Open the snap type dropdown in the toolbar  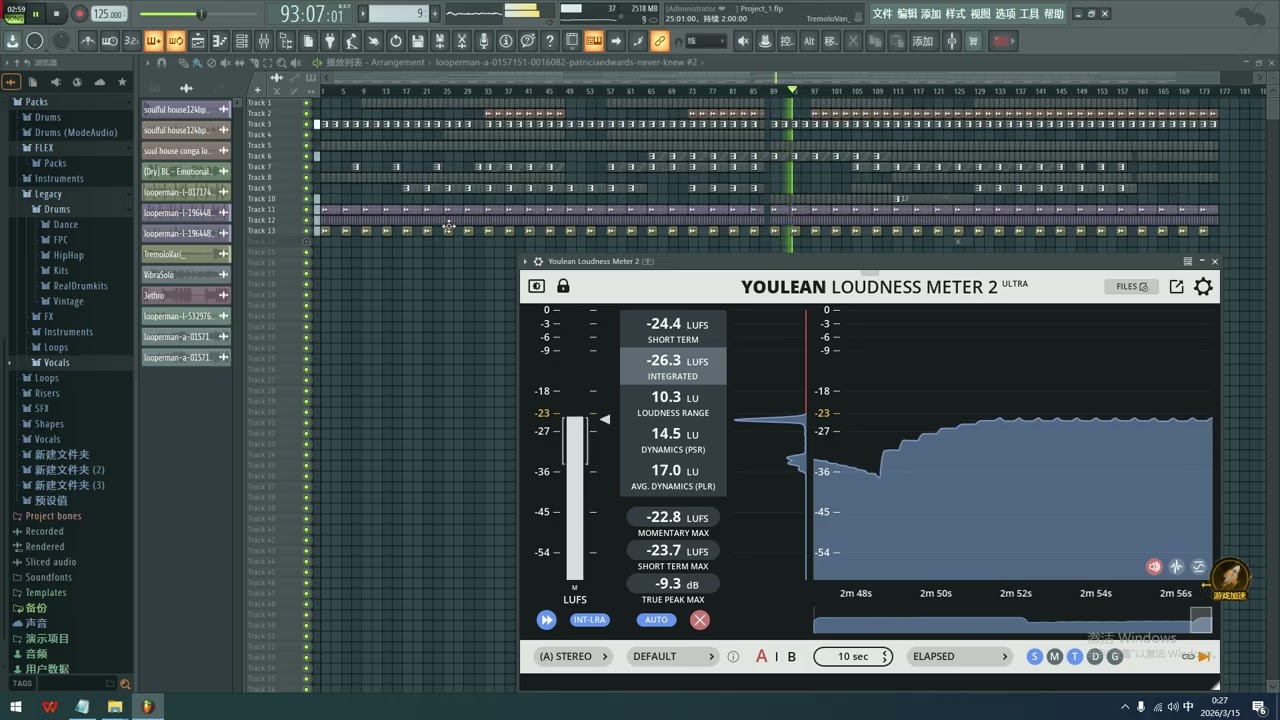[706, 41]
